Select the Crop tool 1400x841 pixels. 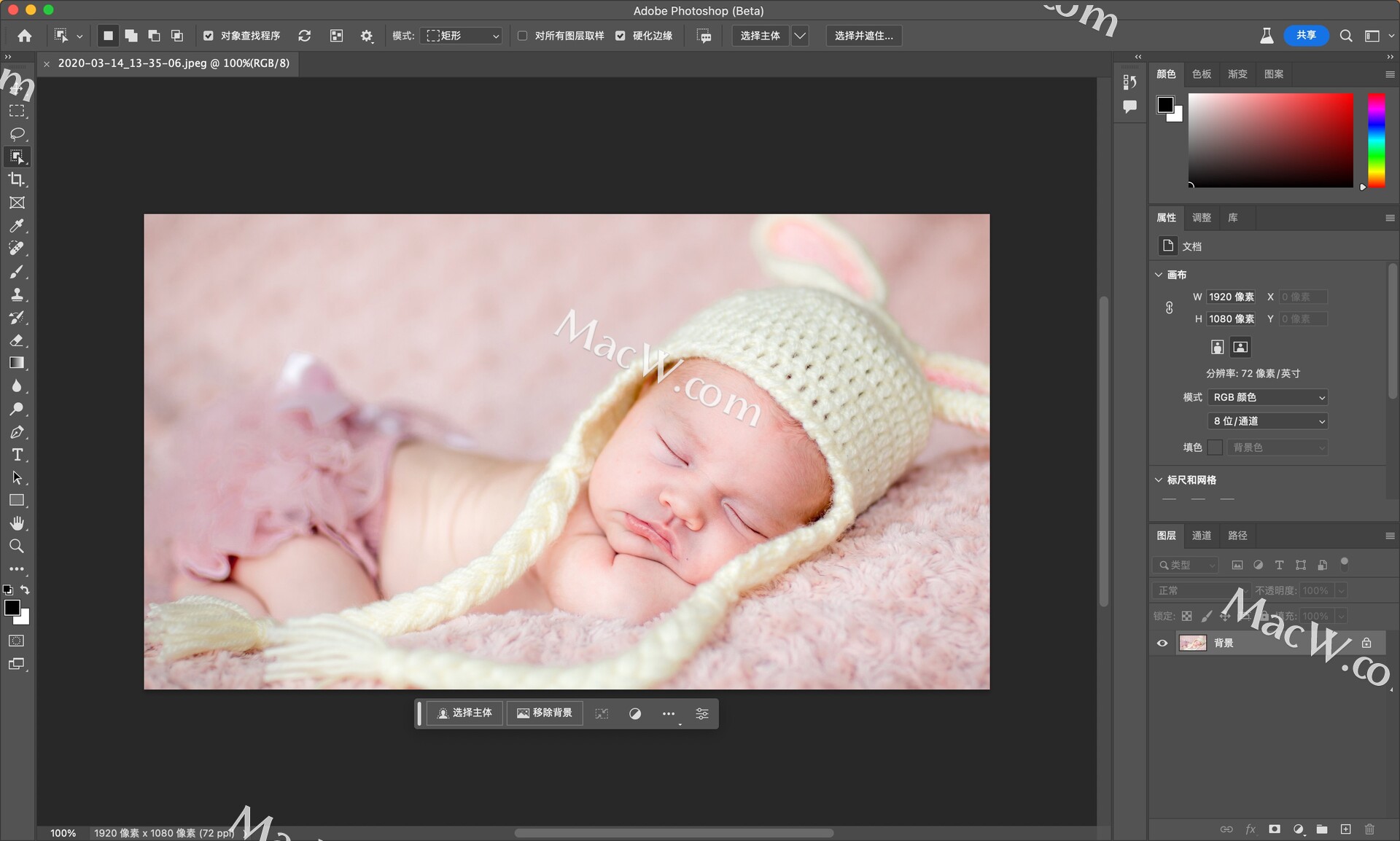[17, 180]
